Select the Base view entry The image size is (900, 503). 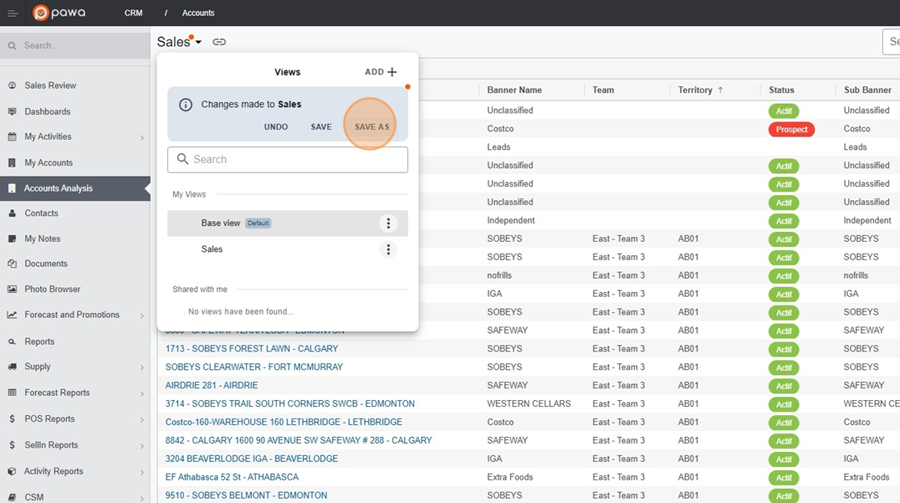tap(288, 223)
